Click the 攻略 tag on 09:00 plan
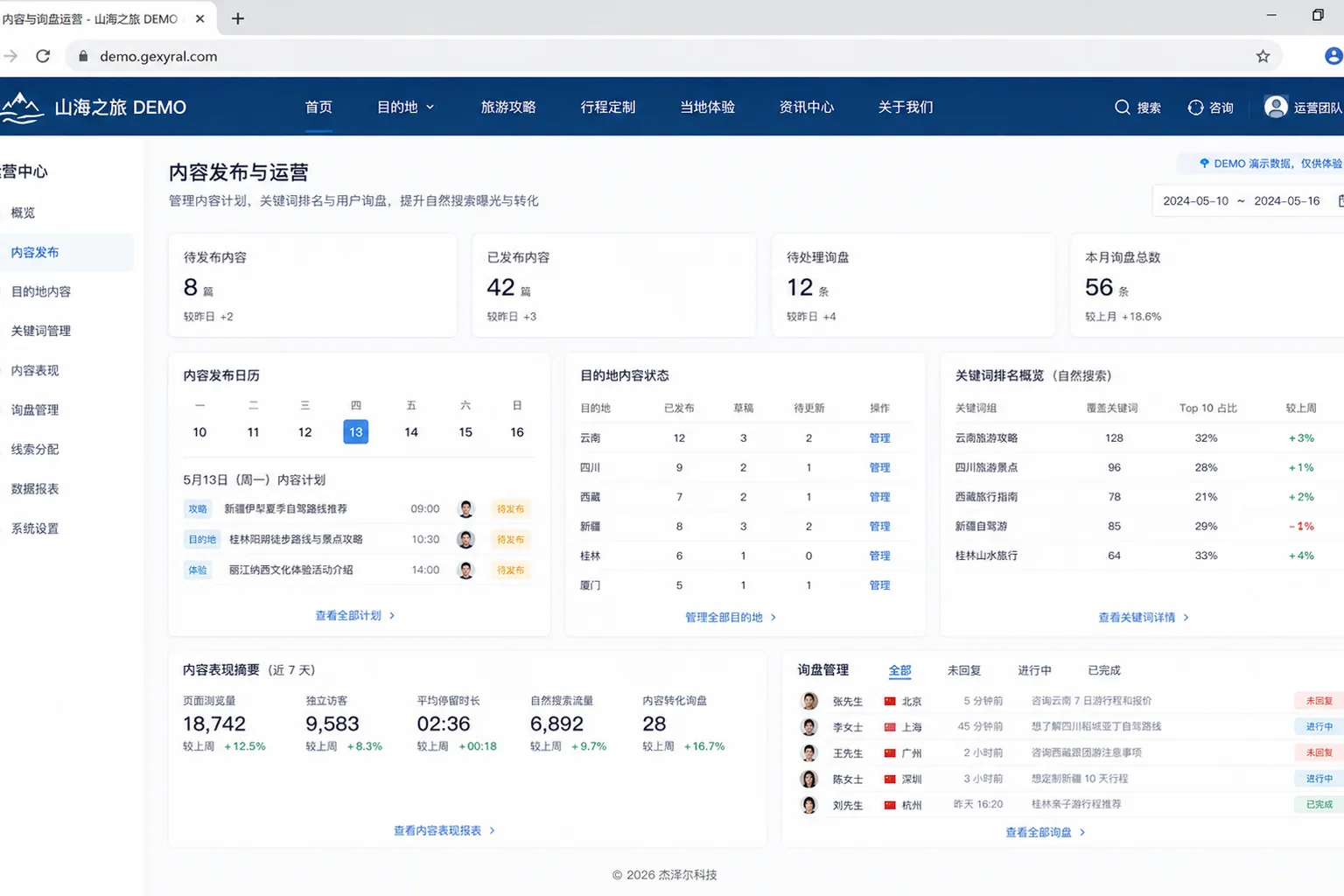 click(x=198, y=509)
